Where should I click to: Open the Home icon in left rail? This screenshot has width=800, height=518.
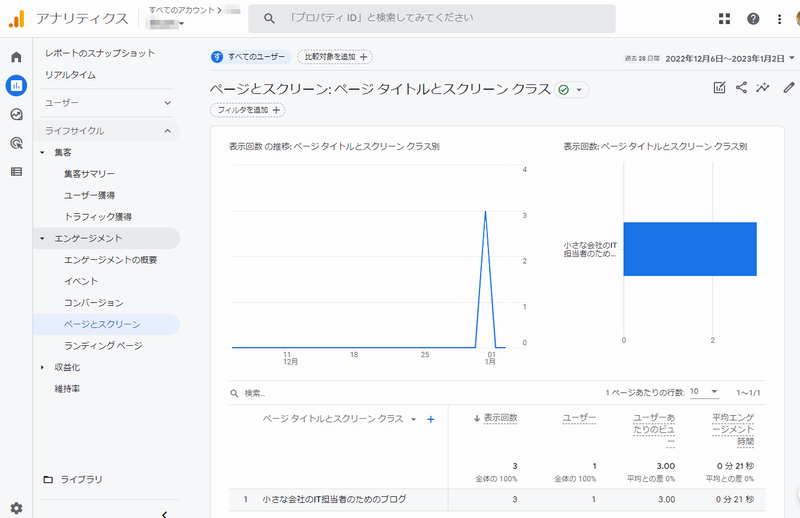point(16,57)
